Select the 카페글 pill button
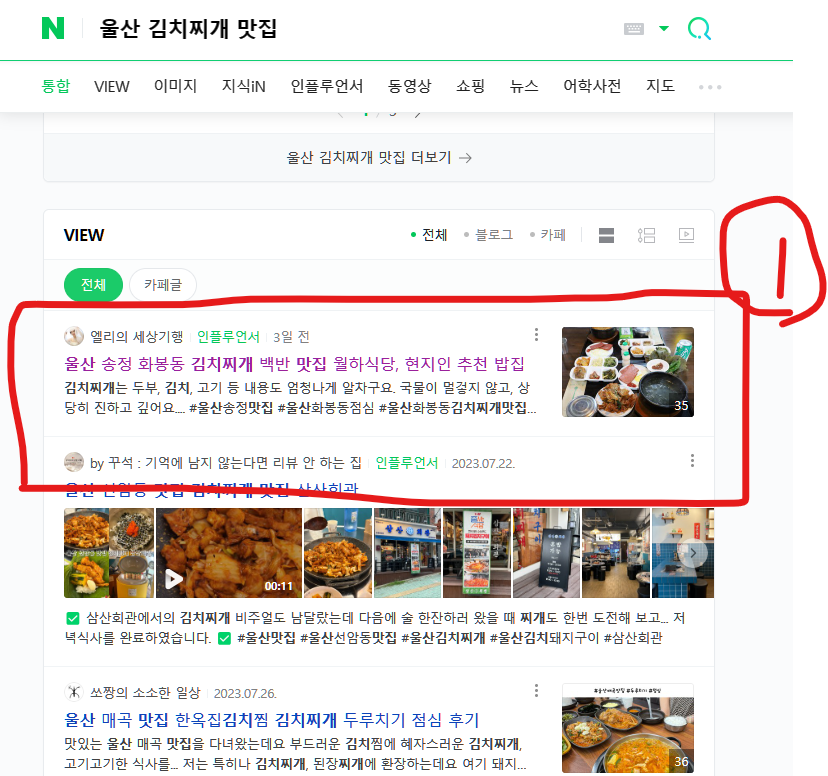The width and height of the screenshot is (828, 776). (x=163, y=285)
